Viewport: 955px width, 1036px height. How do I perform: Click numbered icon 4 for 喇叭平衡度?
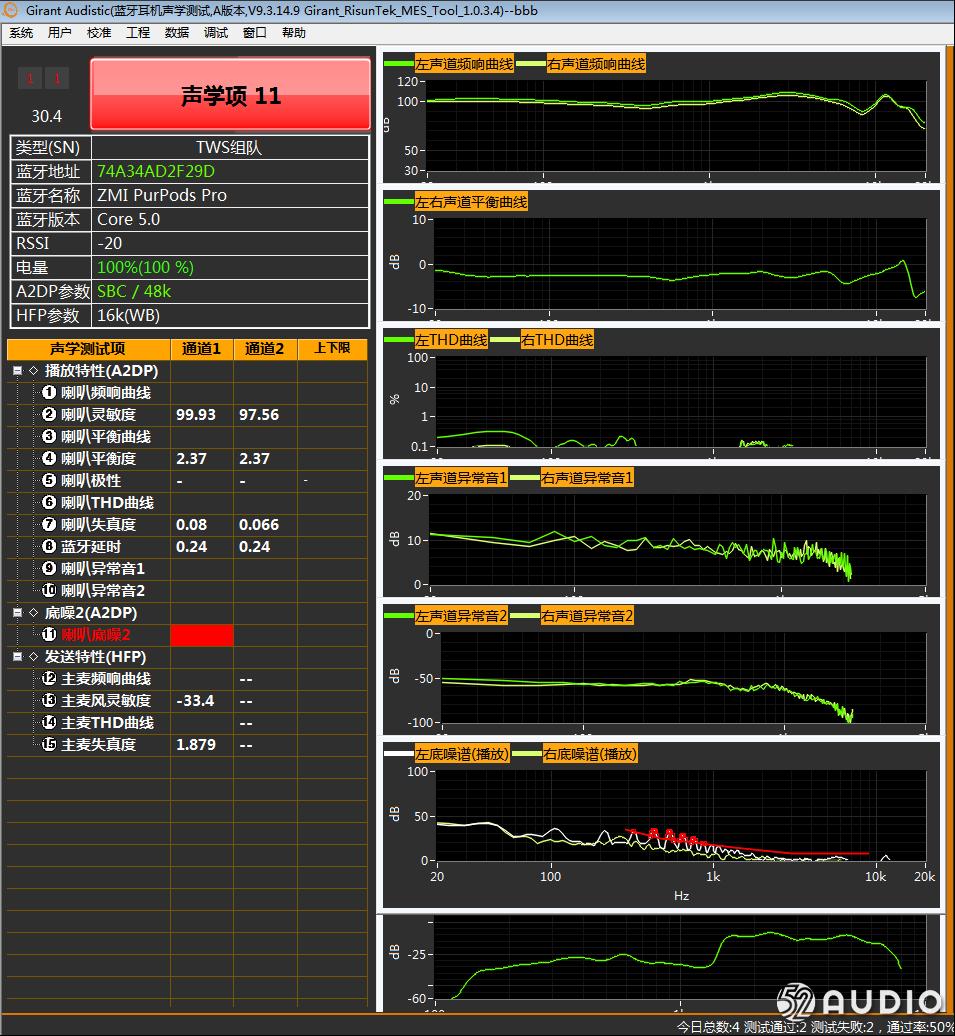click(49, 459)
